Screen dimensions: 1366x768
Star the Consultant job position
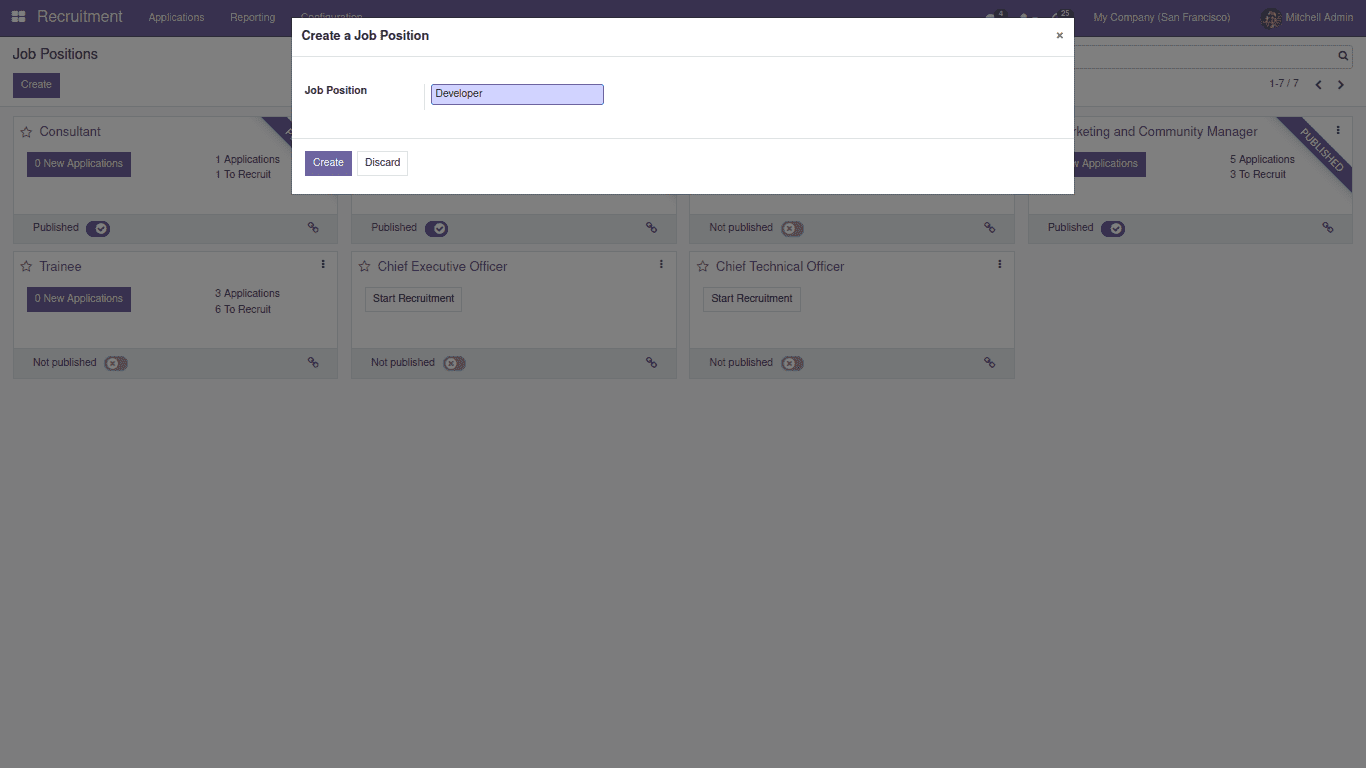26,132
